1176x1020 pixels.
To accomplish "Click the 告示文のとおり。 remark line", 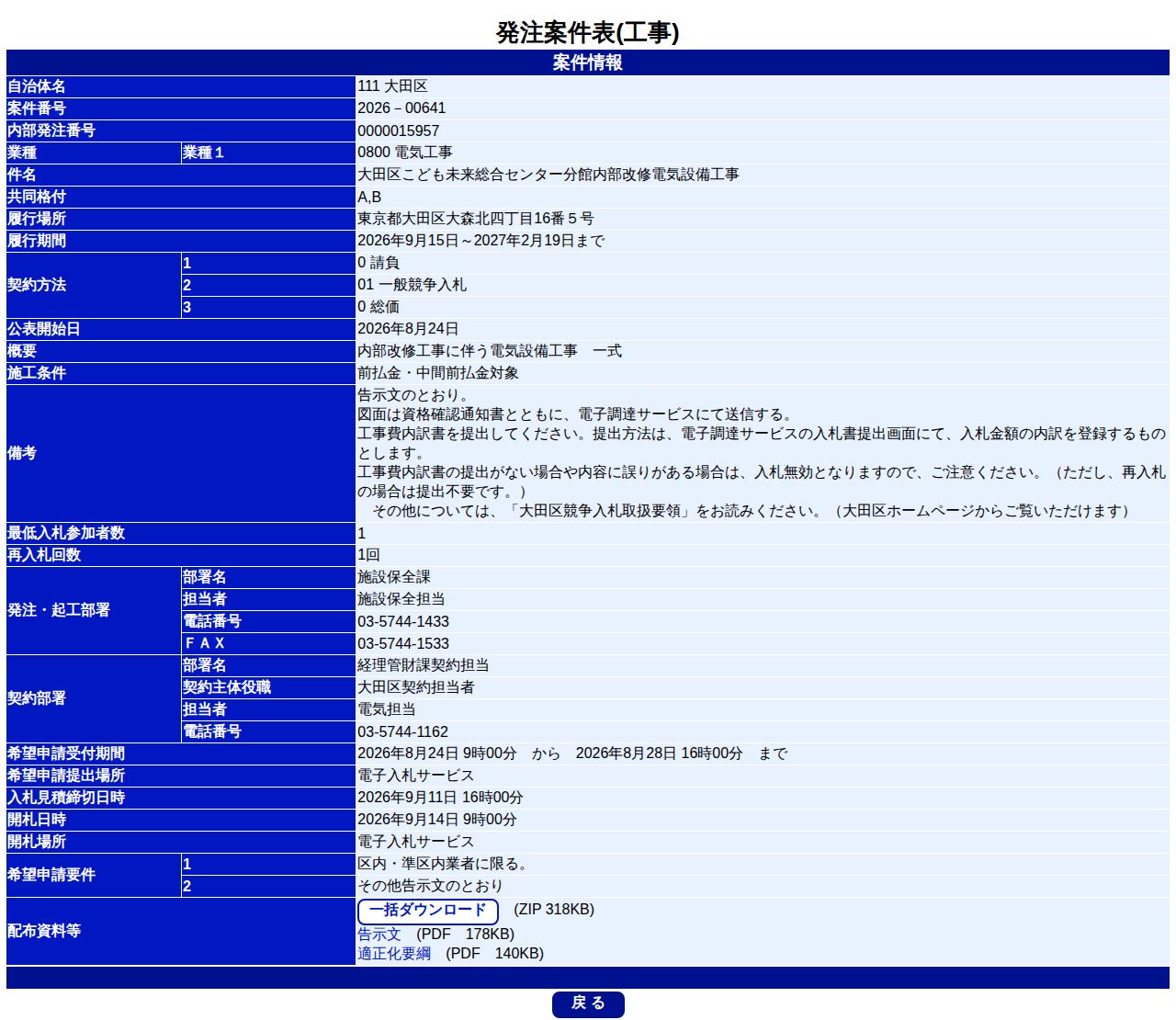I will click(416, 395).
